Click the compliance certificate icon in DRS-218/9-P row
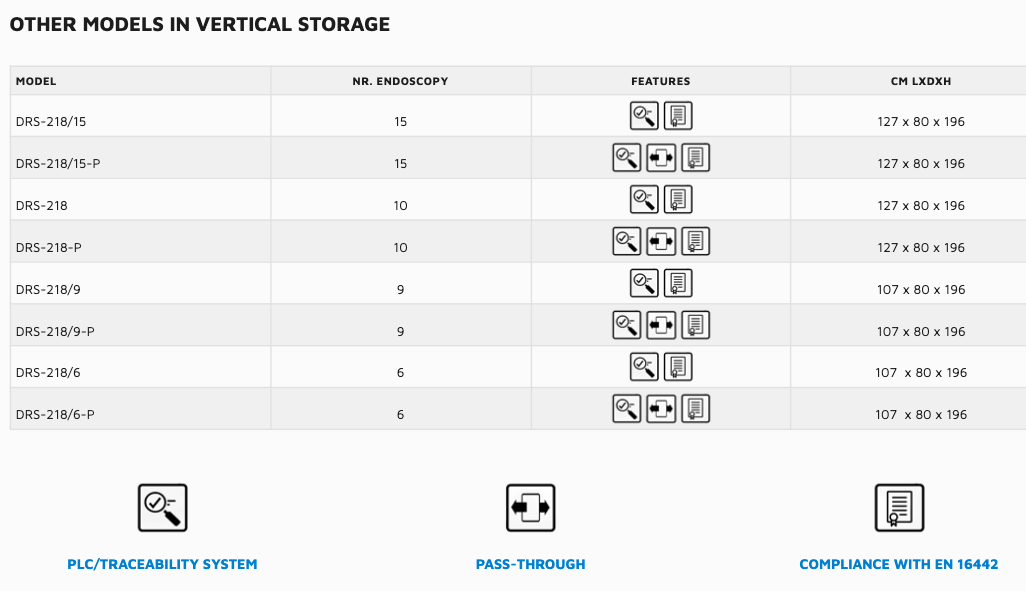Image resolution: width=1026 pixels, height=591 pixels. (696, 325)
